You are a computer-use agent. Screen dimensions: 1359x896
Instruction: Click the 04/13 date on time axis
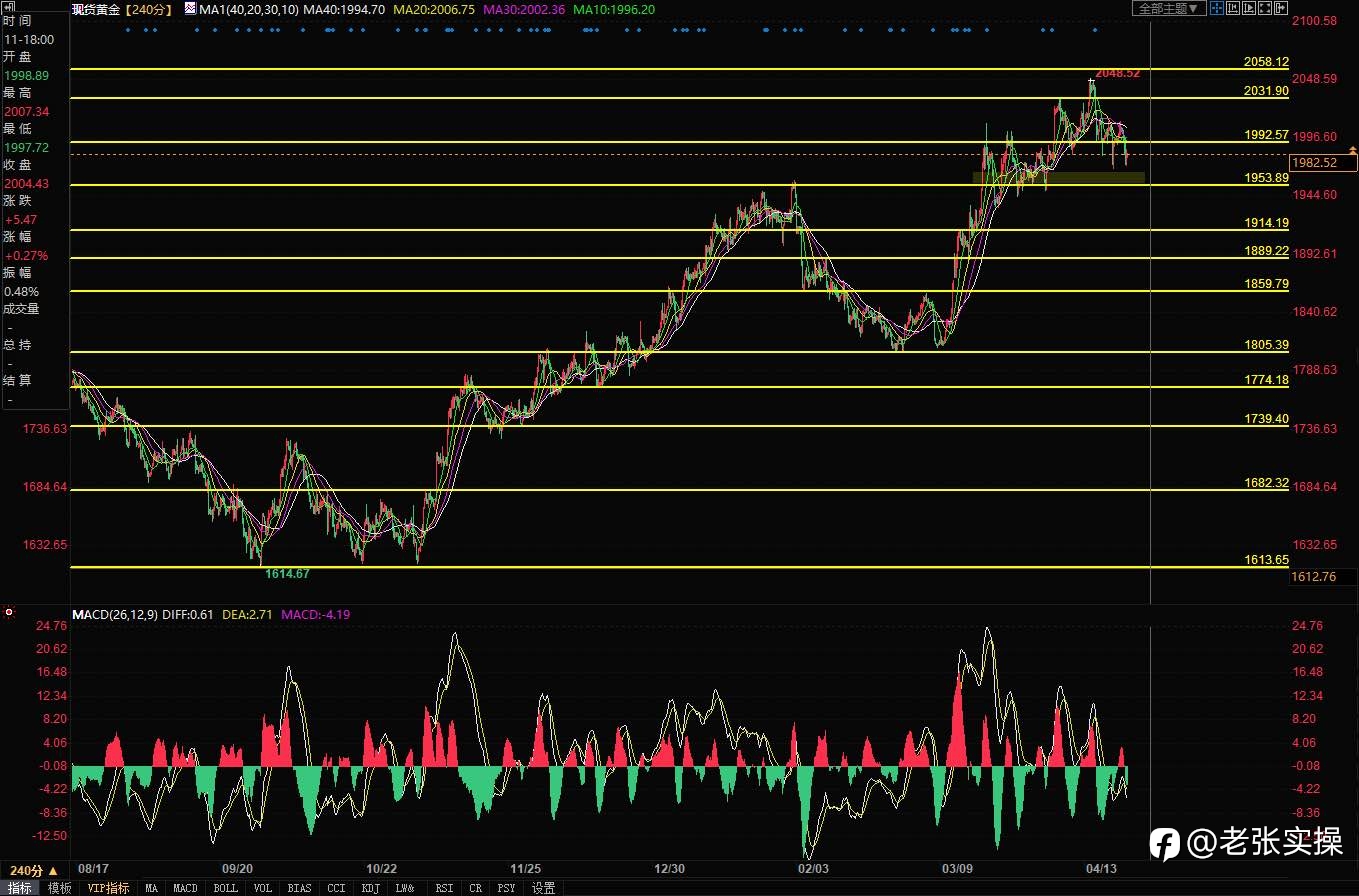(1101, 868)
